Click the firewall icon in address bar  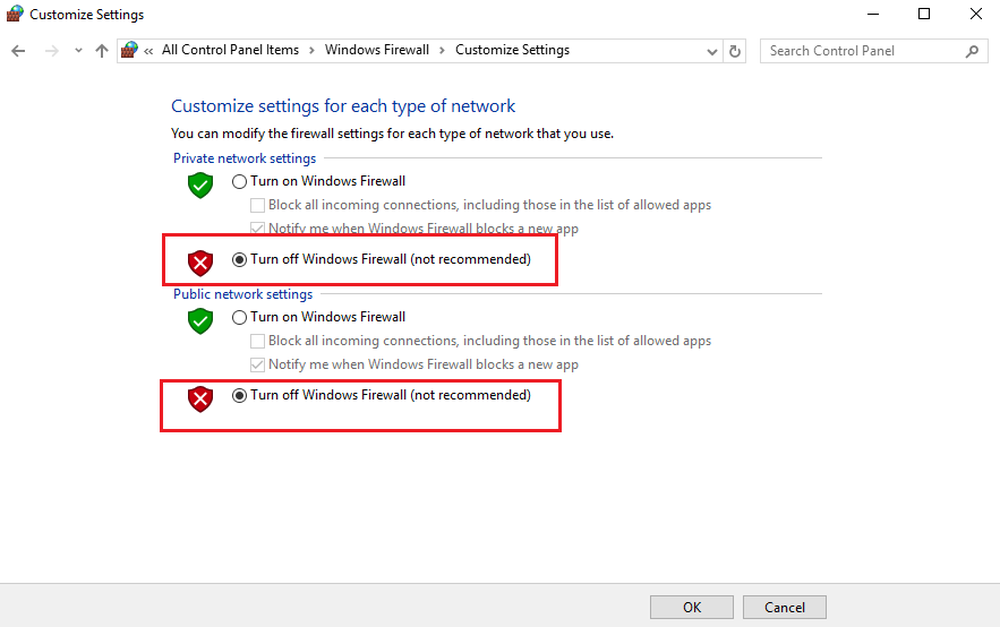[129, 51]
